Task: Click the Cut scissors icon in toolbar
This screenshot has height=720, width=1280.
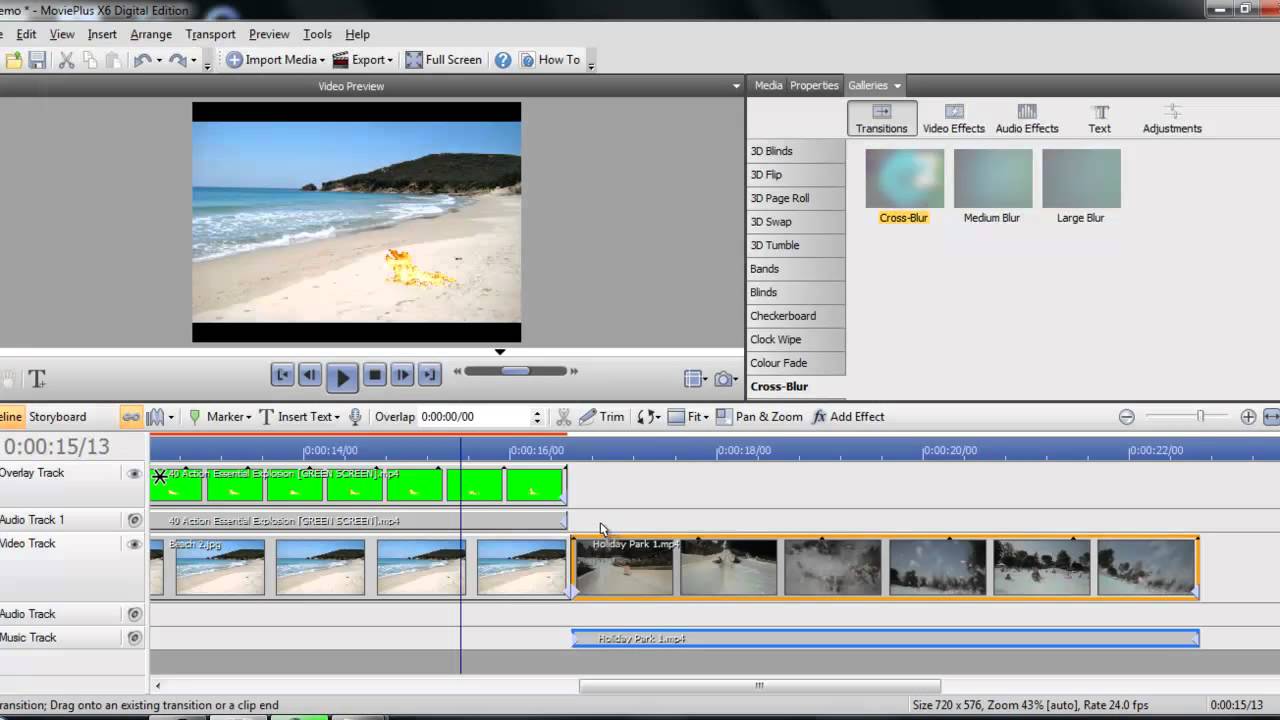Action: click(x=66, y=60)
